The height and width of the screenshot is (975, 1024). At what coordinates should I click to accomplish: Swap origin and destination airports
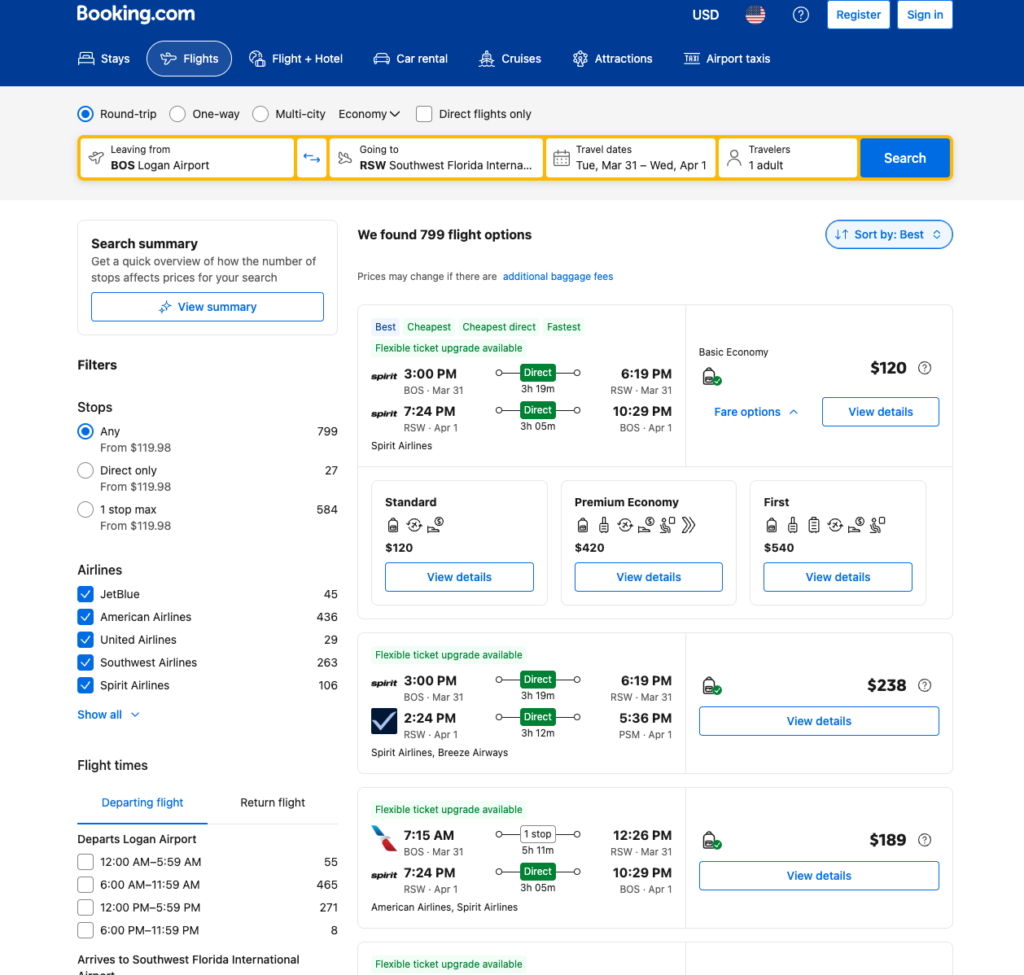[312, 158]
